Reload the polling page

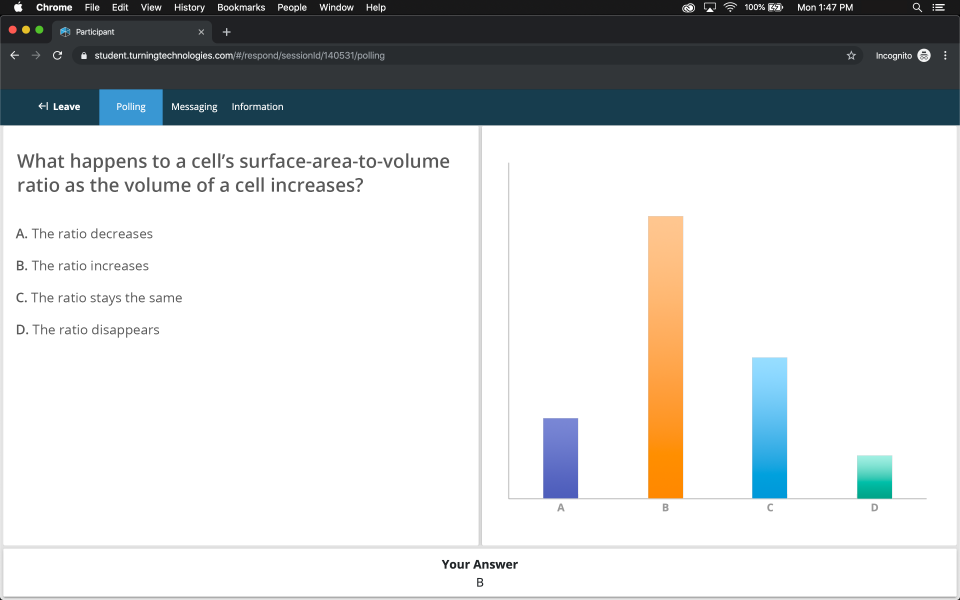pyautogui.click(x=57, y=55)
